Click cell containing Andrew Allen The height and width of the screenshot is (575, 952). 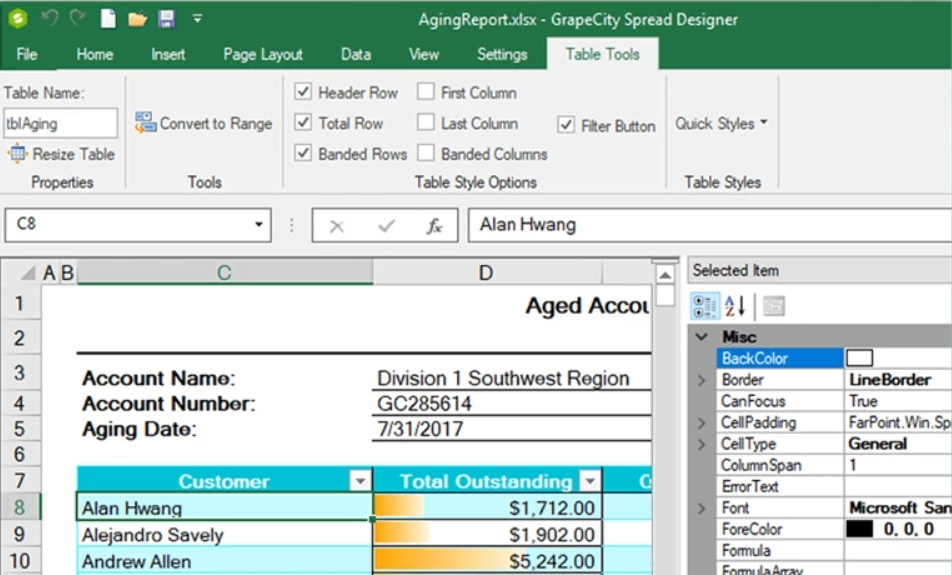(x=225, y=562)
